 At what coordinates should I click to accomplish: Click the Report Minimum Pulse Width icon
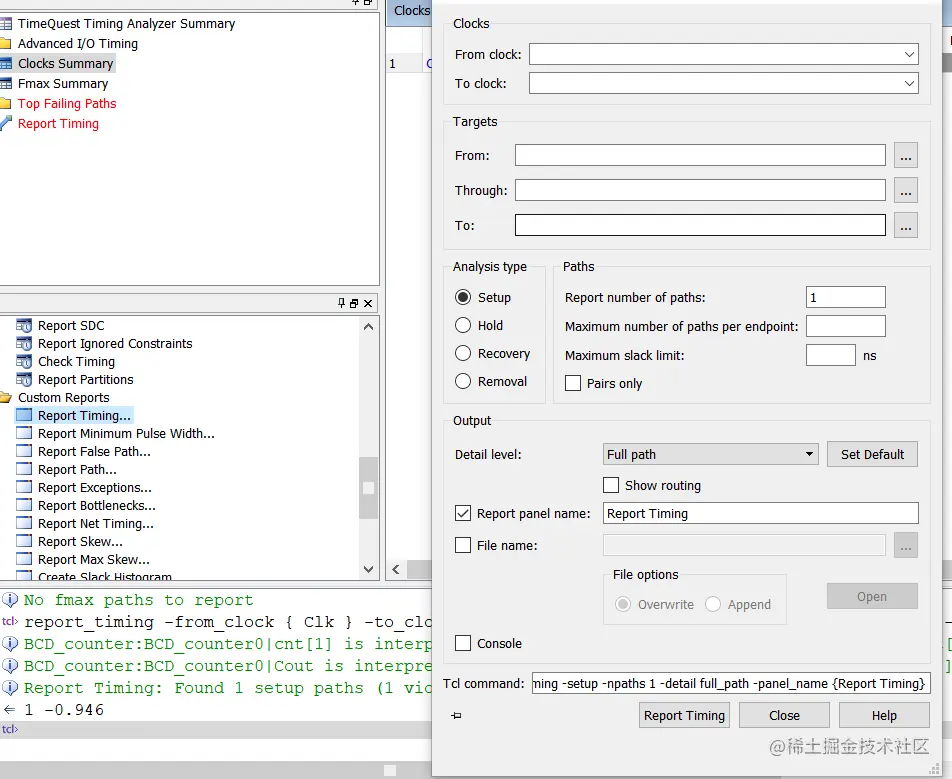click(x=24, y=434)
